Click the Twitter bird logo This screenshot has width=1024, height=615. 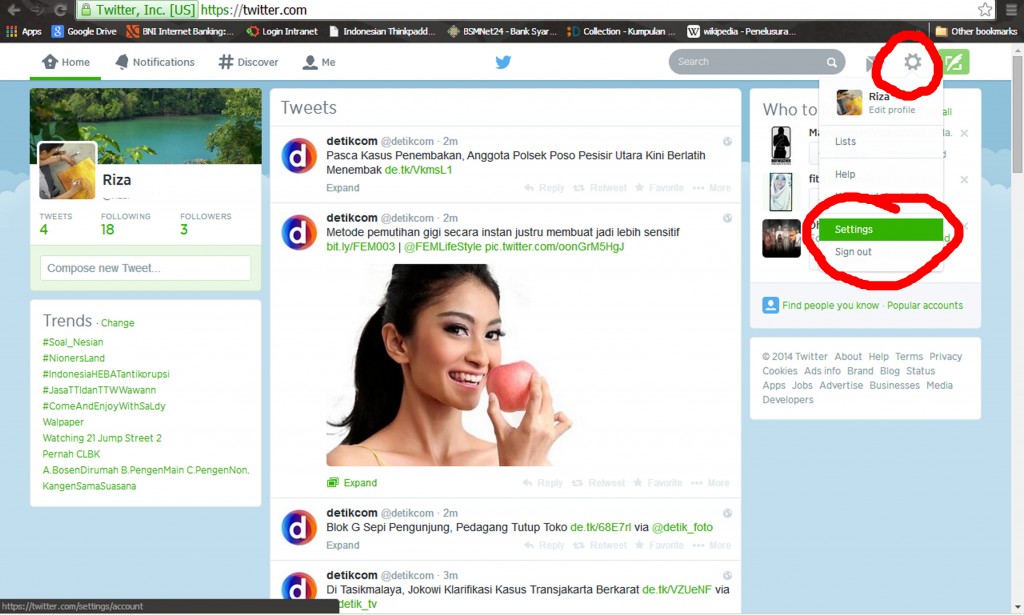503,62
